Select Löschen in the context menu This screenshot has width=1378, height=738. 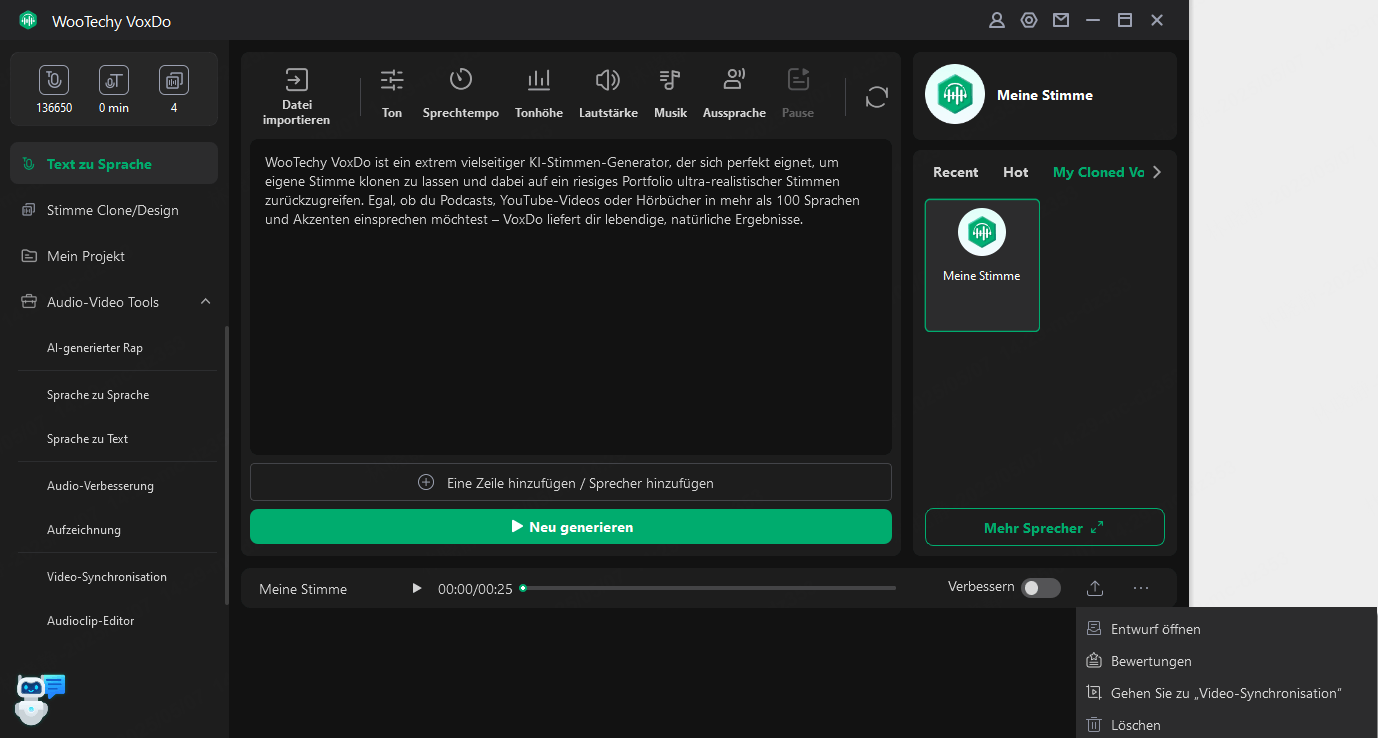tap(1135, 725)
